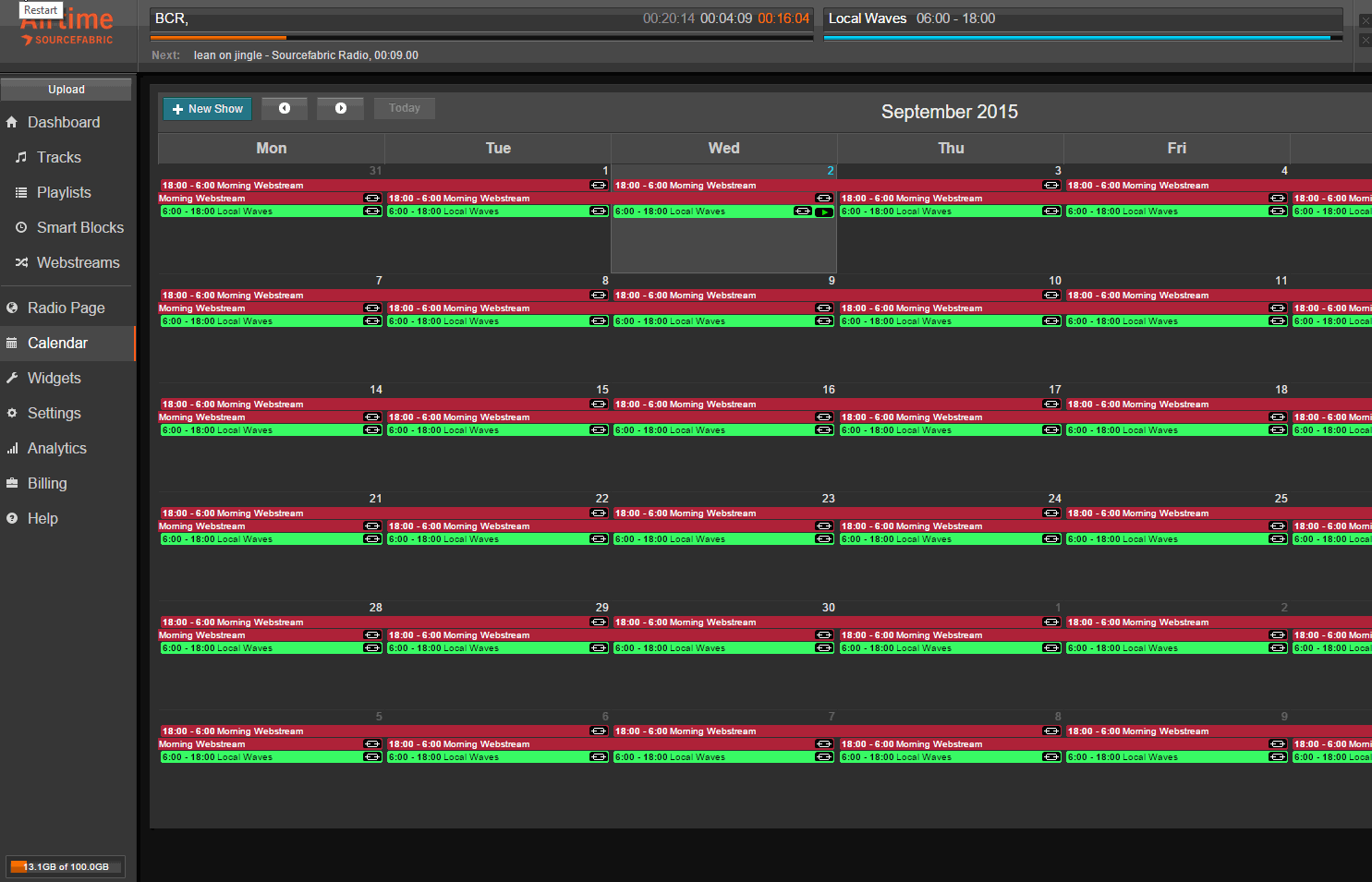Create a show with New Show button
The image size is (1372, 882).
[x=207, y=109]
